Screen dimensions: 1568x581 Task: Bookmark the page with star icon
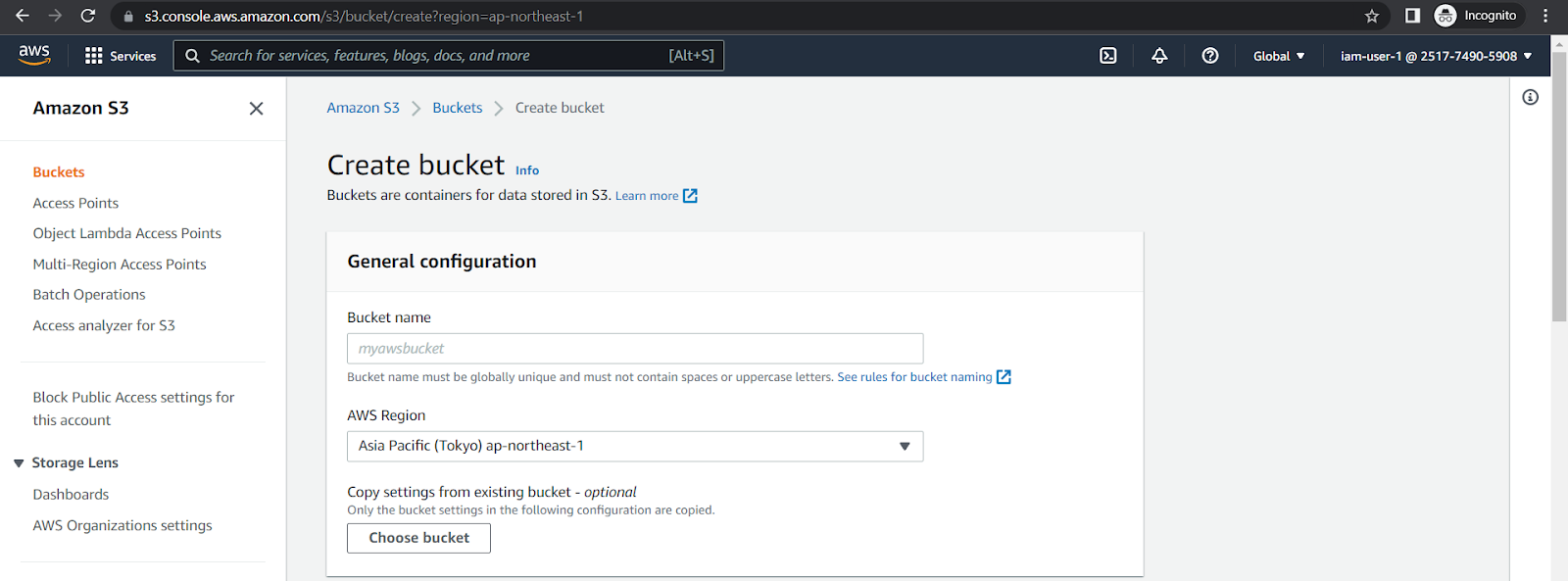(1372, 16)
